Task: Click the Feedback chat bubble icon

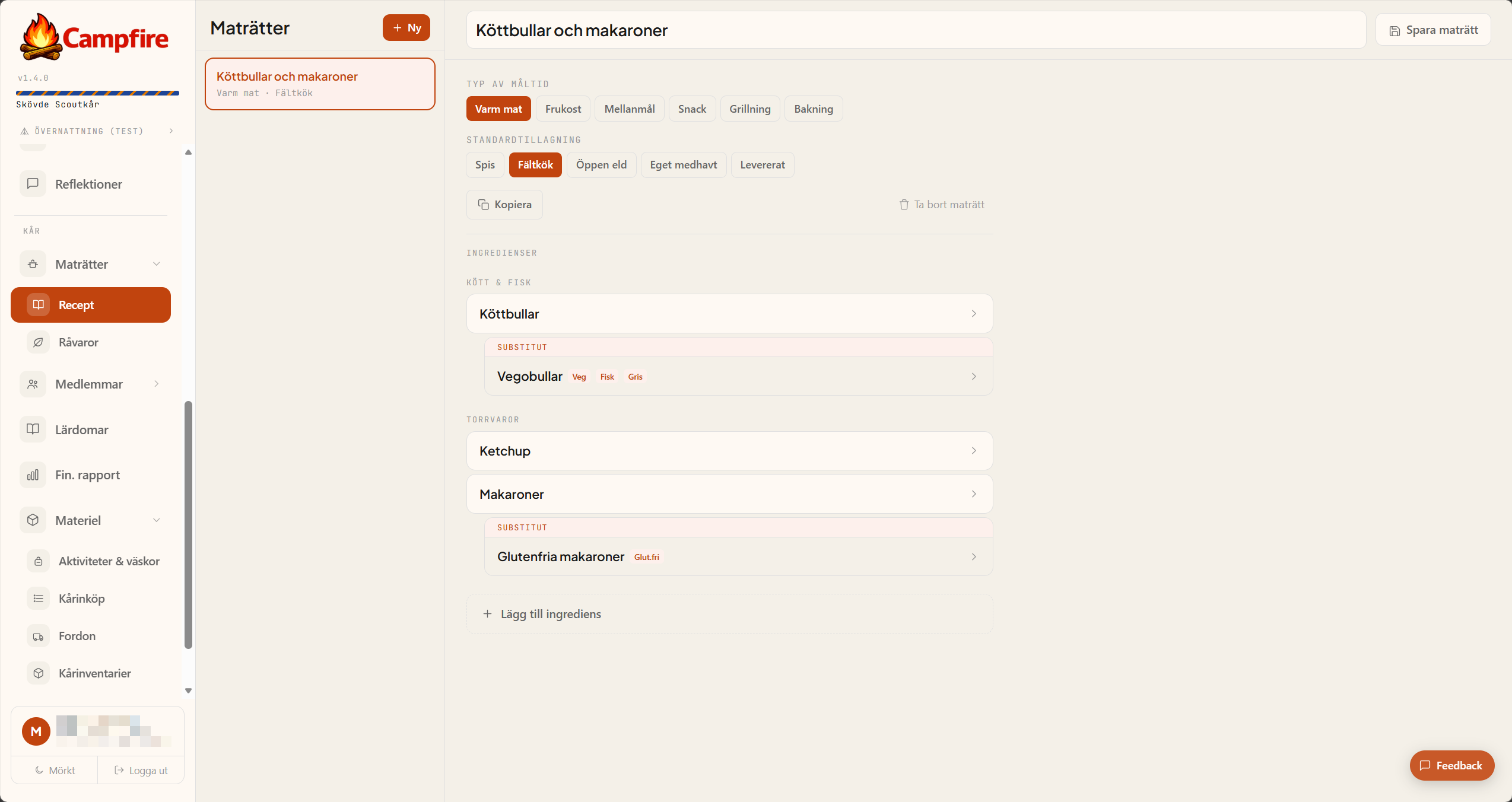Action: pos(1425,765)
